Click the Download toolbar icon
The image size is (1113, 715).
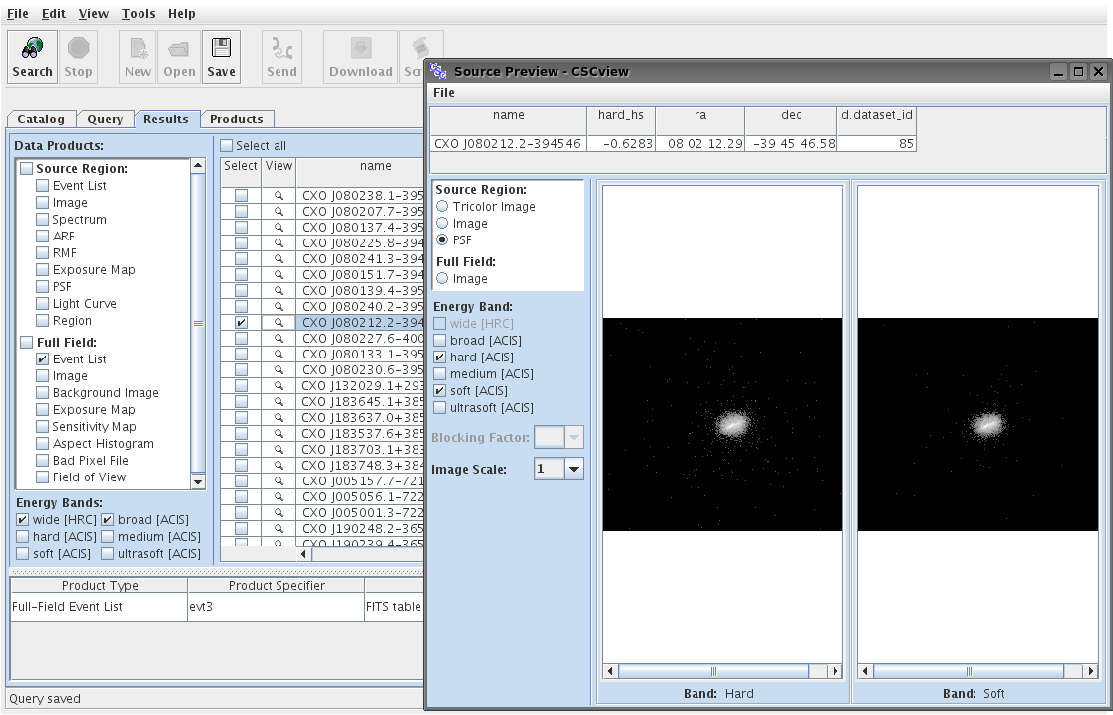pyautogui.click(x=360, y=57)
